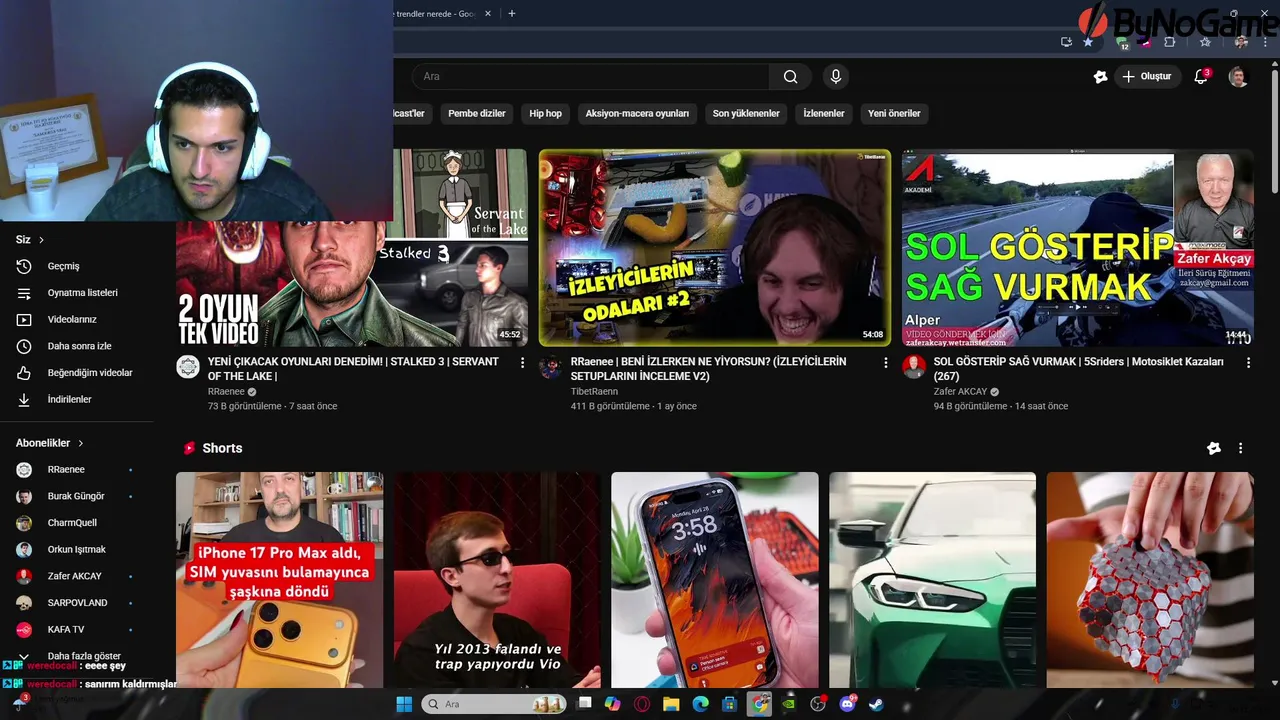Open Oynatma listeleri in the sidebar
1280x720 pixels.
pyautogui.click(x=78, y=293)
